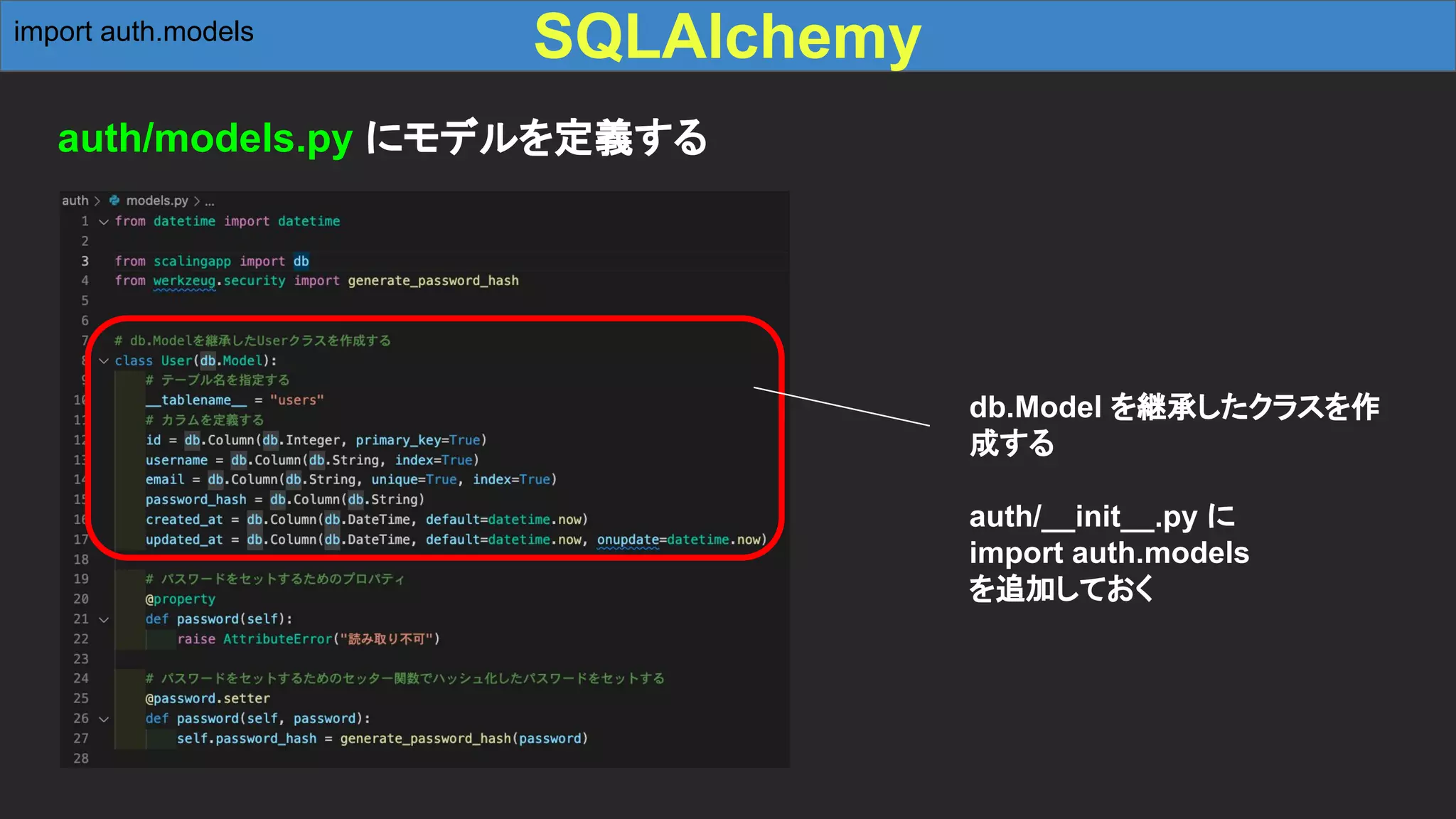This screenshot has width=1456, height=819.
Task: Click the Python file icon in breadcrumb
Action: pos(114,200)
